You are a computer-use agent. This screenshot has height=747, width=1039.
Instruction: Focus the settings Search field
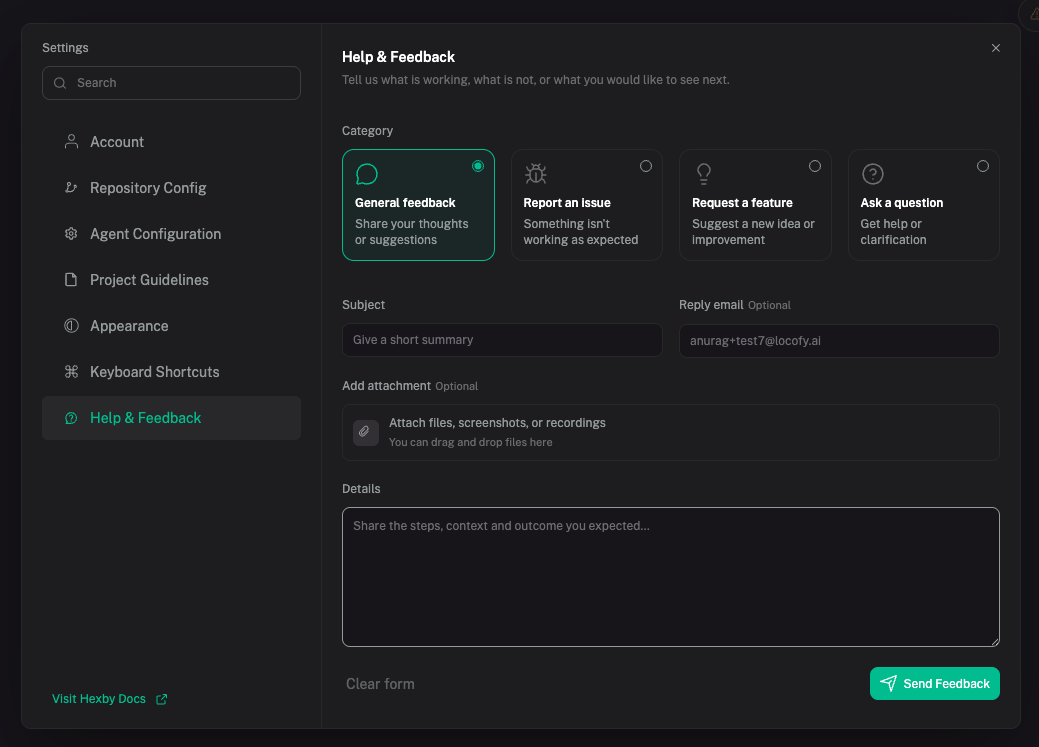click(171, 83)
